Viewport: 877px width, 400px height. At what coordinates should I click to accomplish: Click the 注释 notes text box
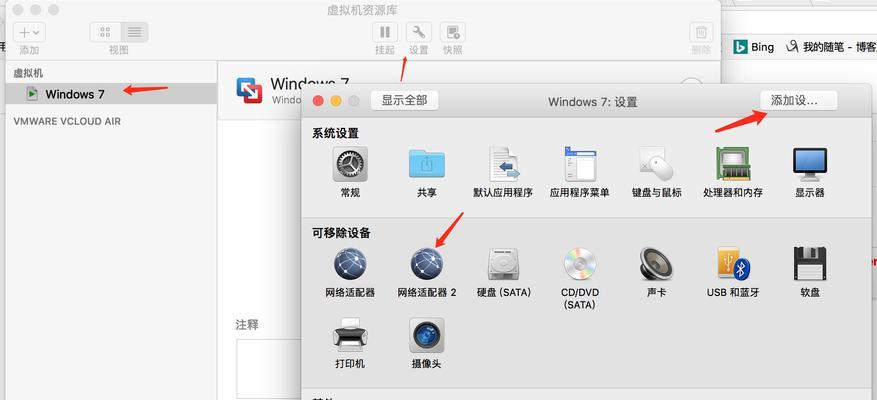pos(268,368)
